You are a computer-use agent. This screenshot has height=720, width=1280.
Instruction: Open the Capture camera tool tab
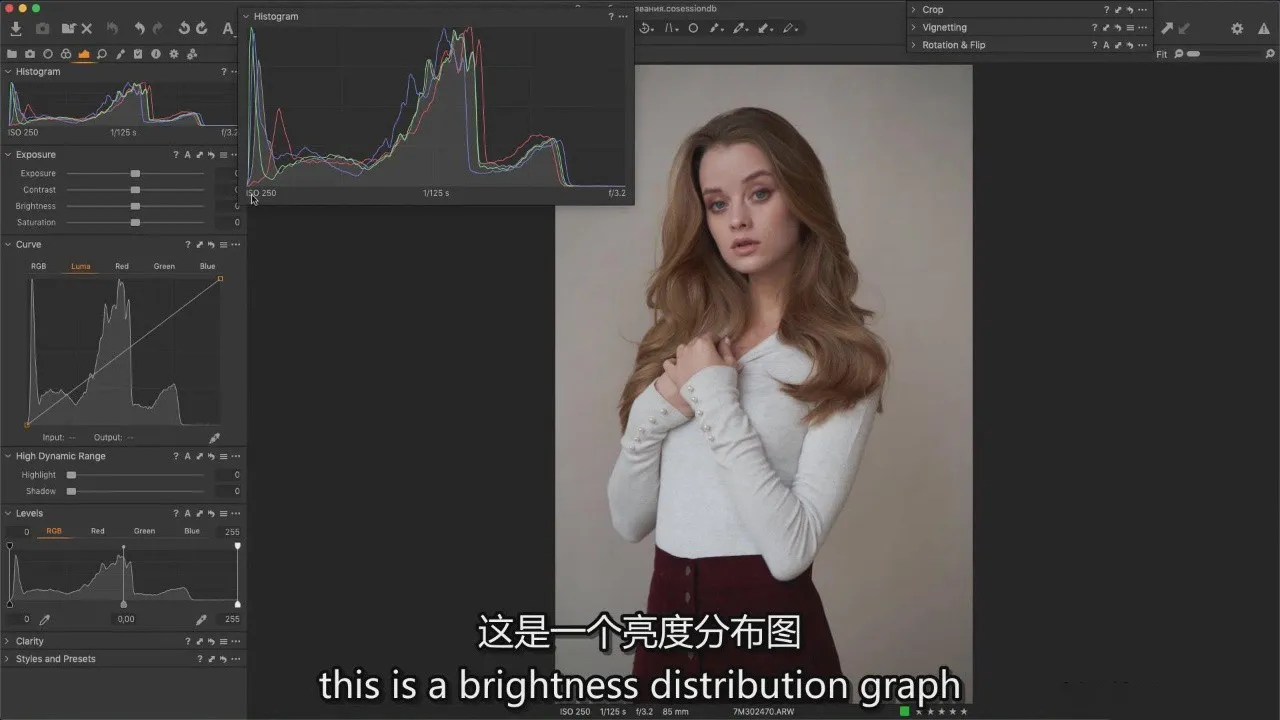click(30, 54)
